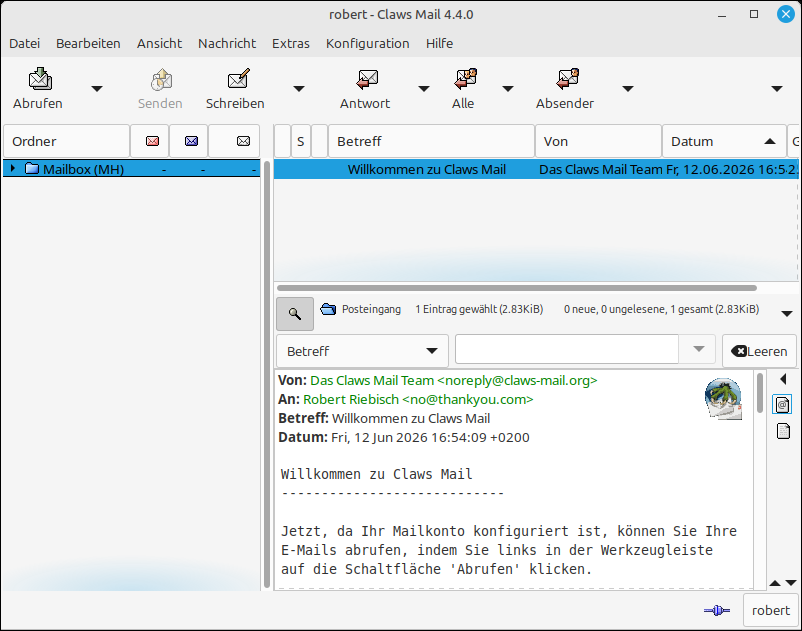The width and height of the screenshot is (802, 631).
Task: Open the Konfiguration menu
Action: (367, 43)
